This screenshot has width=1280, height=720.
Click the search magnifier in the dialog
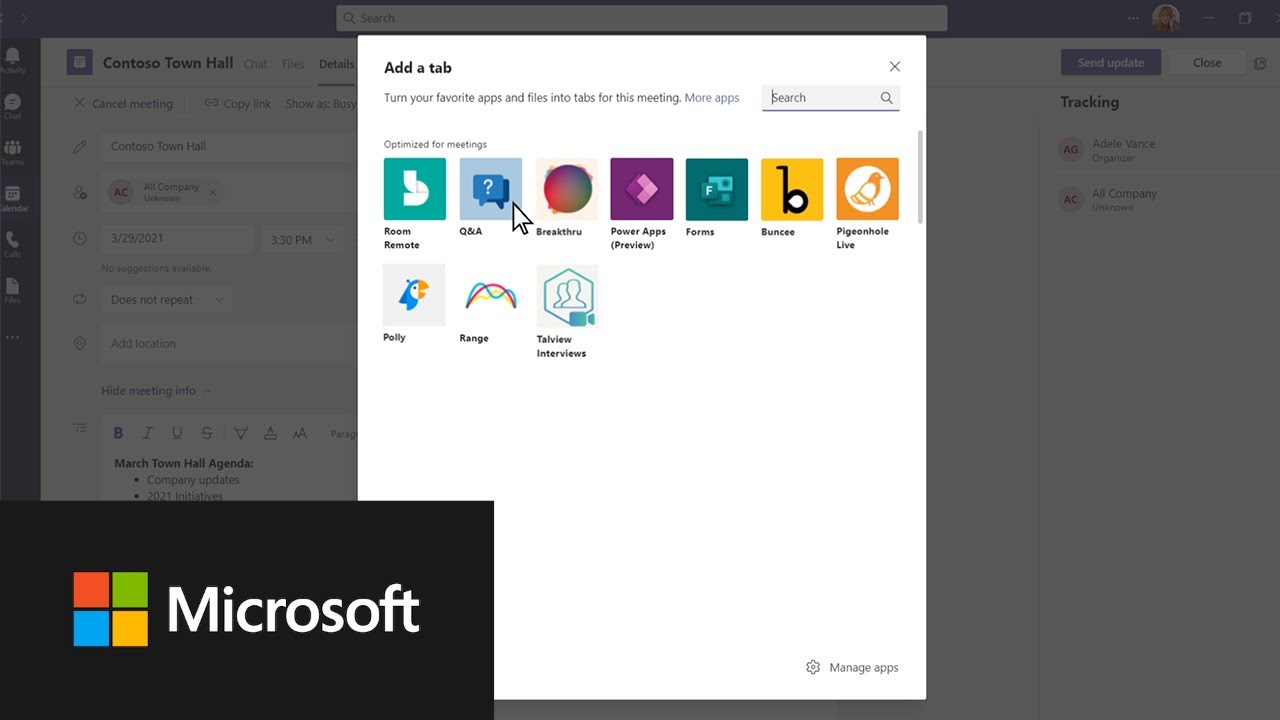pyautogui.click(x=886, y=98)
